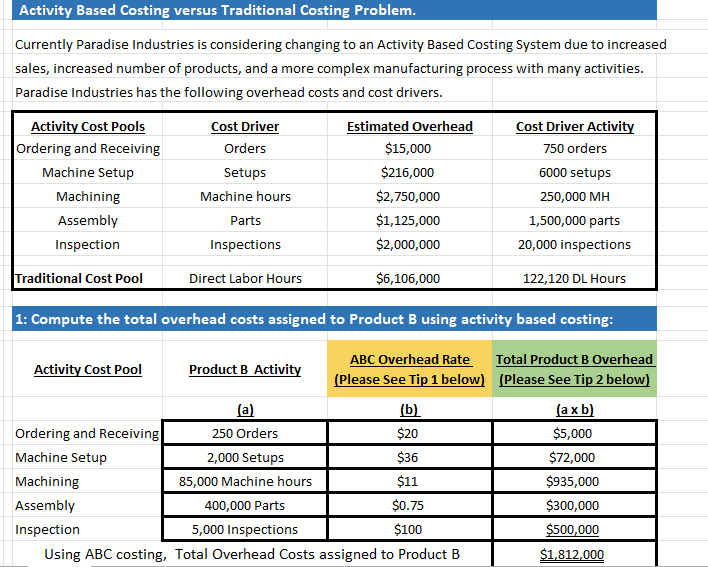
Task: Click the '1,500,000 parts' cell
Action: coord(574,220)
